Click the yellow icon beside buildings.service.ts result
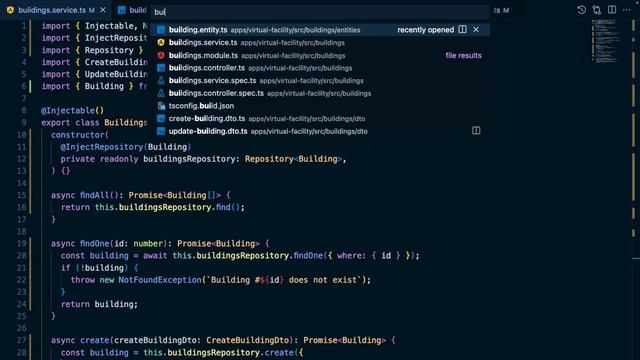The image size is (640, 360). [x=161, y=42]
